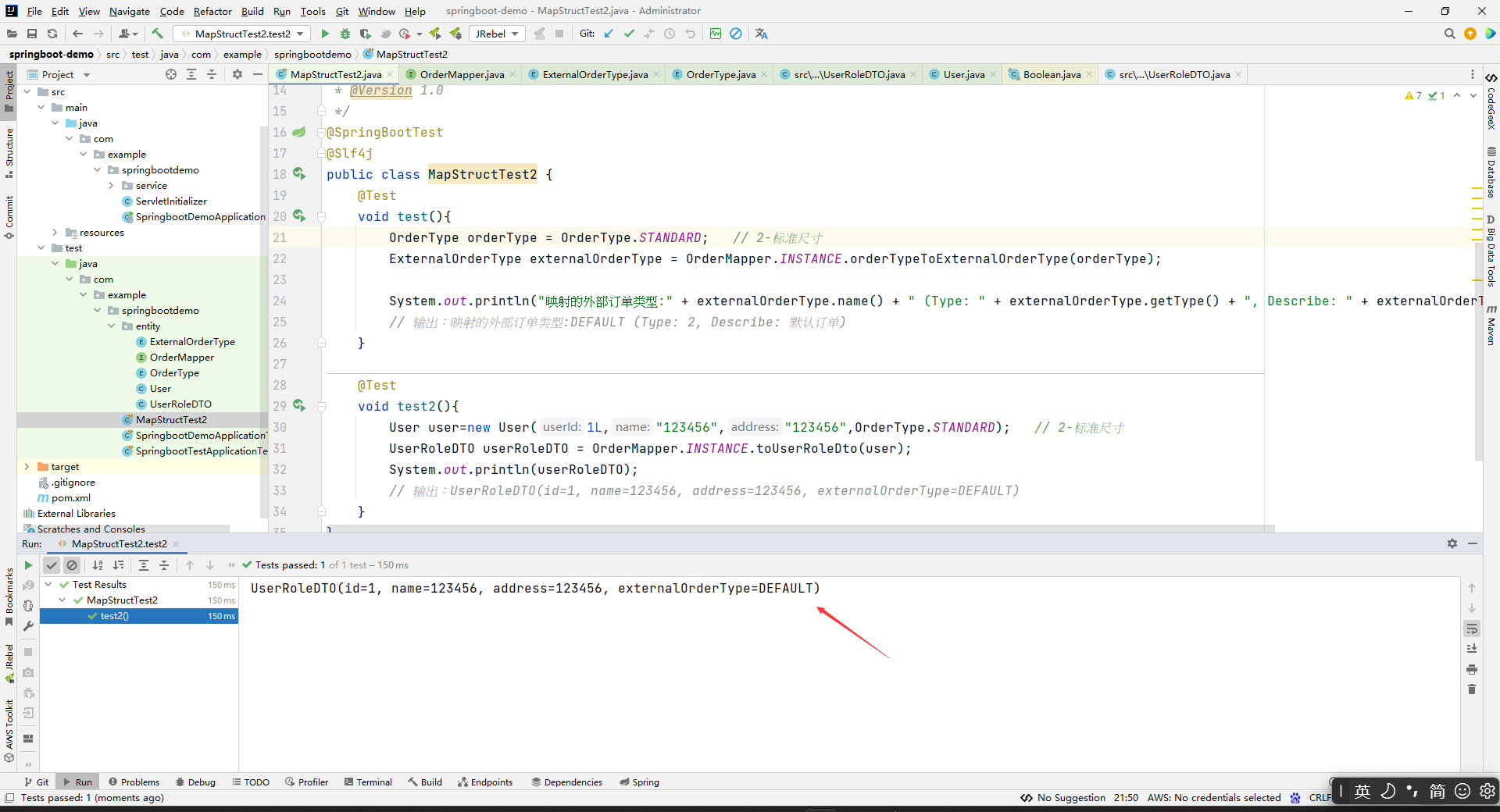The image size is (1500, 812).
Task: Toggle Show Passed tests filter
Action: tap(52, 565)
